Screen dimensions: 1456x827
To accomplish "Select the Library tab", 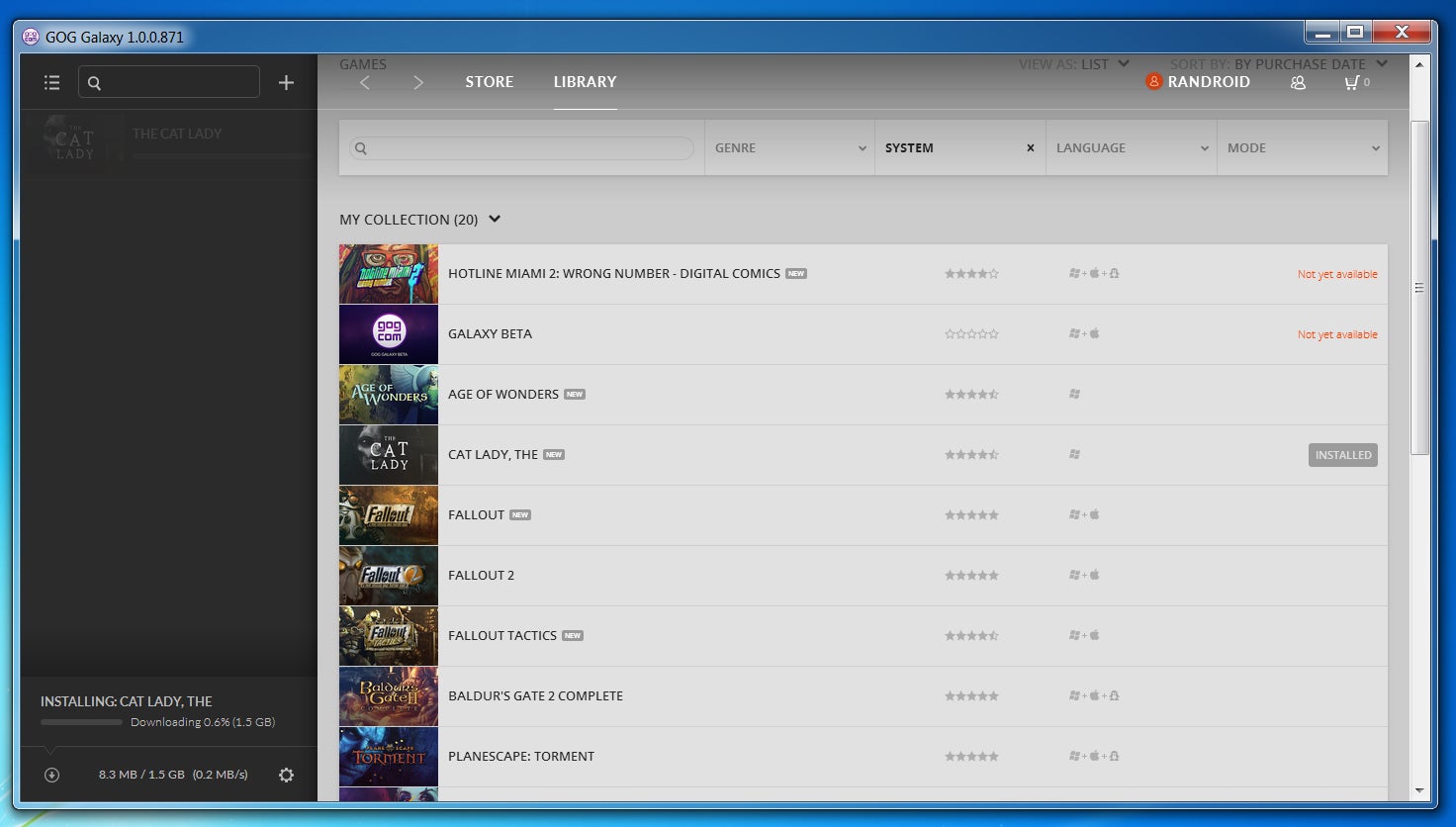I will (585, 82).
